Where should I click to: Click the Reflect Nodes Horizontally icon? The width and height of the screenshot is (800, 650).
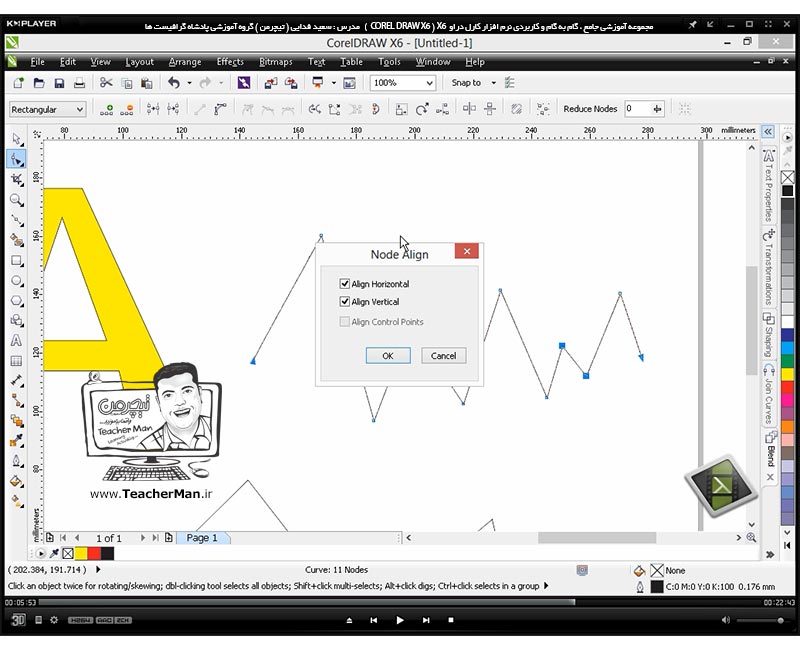point(469,109)
